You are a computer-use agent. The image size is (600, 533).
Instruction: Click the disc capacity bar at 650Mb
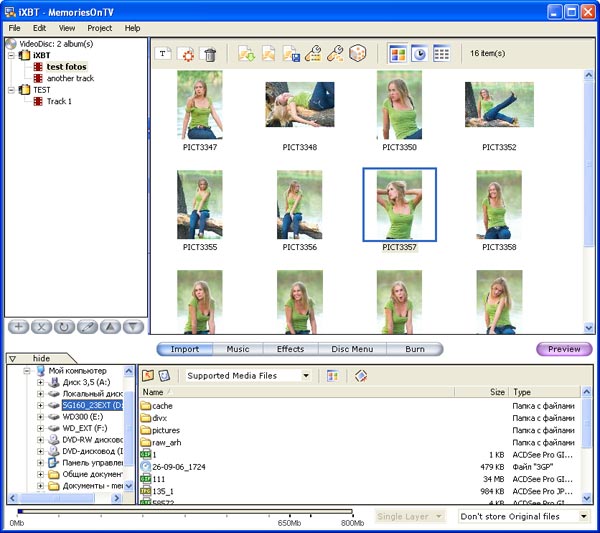click(x=290, y=513)
